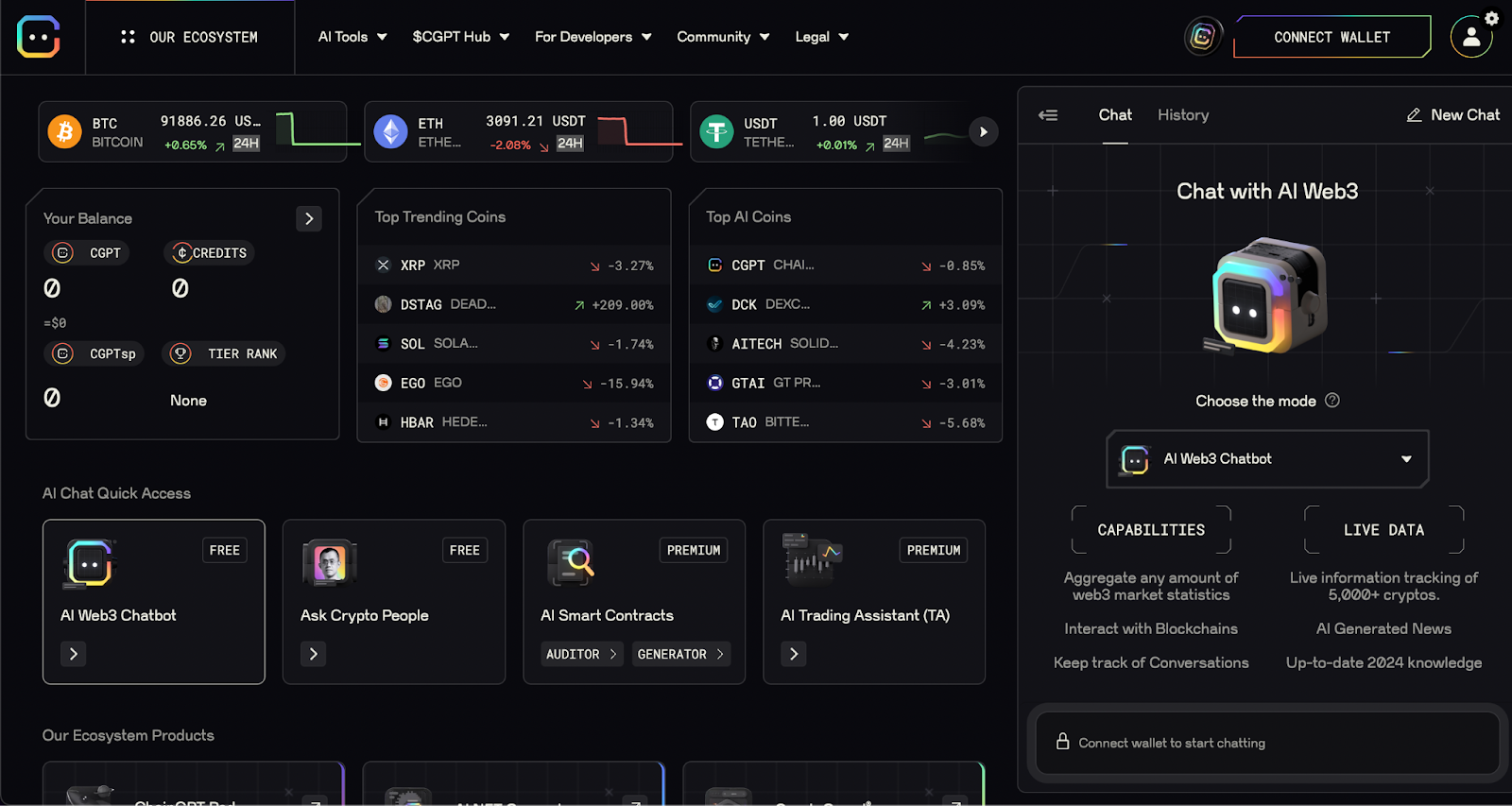Select DSTAG row in trending coins
This screenshot has height=806, width=1512.
[x=514, y=304]
